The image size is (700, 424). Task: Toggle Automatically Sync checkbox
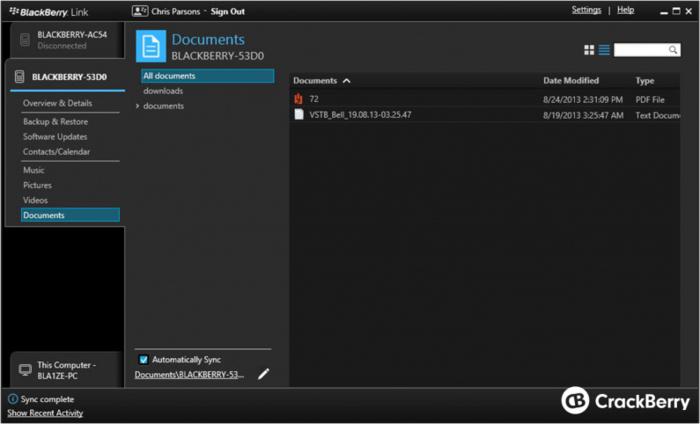(x=144, y=359)
